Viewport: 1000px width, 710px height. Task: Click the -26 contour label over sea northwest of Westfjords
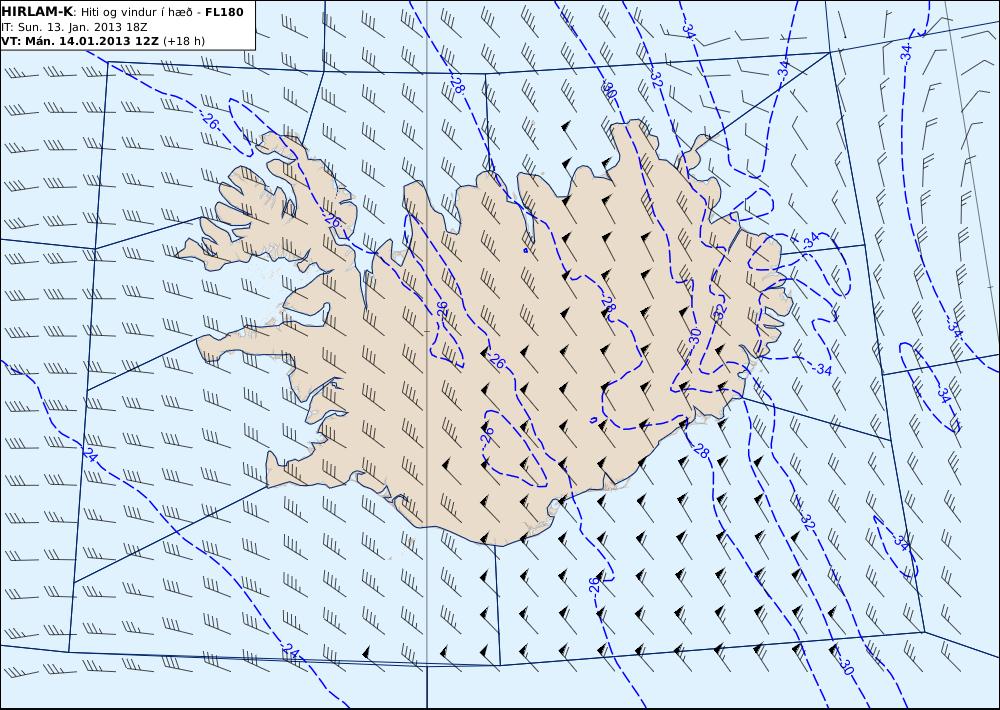[x=209, y=120]
